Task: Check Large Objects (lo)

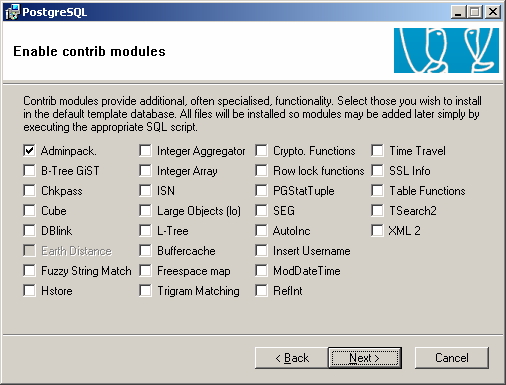Action: point(145,211)
